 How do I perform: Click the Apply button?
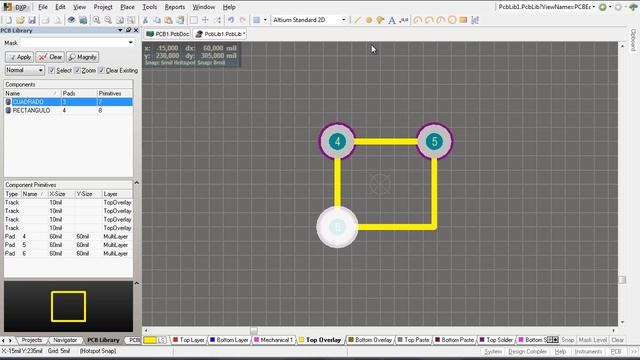(x=20, y=57)
